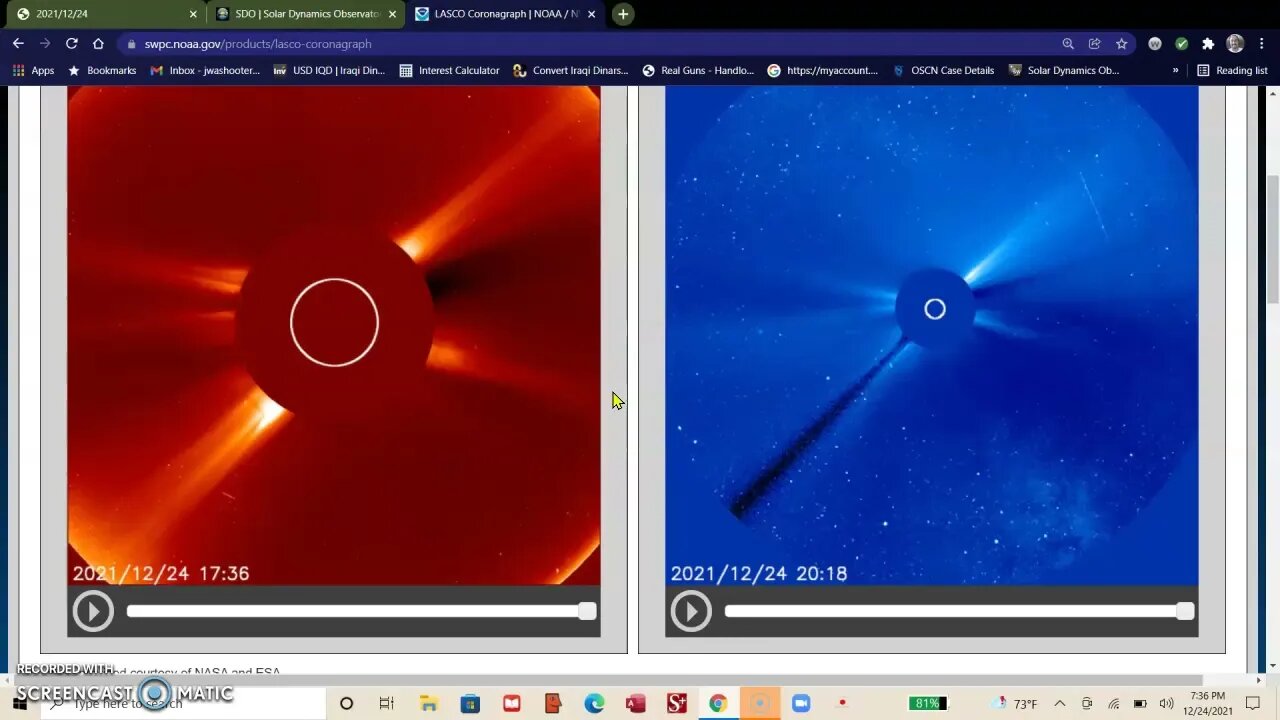Image resolution: width=1280 pixels, height=720 pixels.
Task: Play the red LASCO C2 animation
Action: (93, 611)
